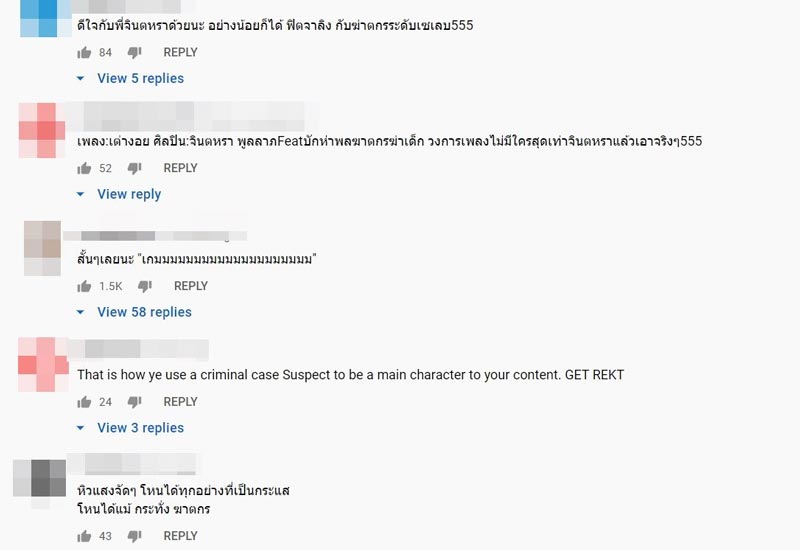Expand View 5 replies
800x550 pixels.
point(139,78)
